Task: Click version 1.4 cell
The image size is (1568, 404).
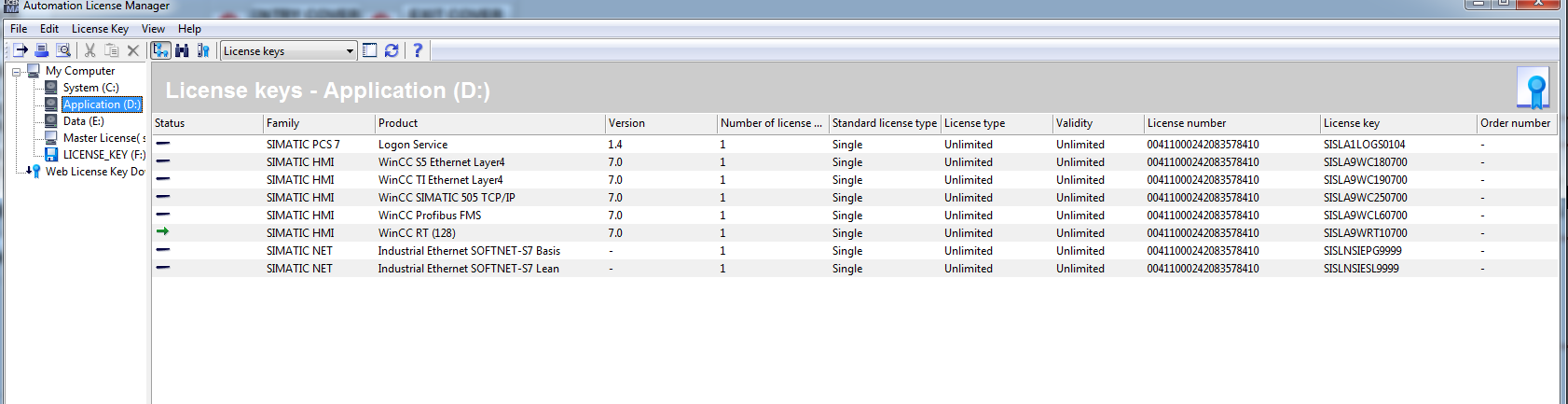Action: 615,144
